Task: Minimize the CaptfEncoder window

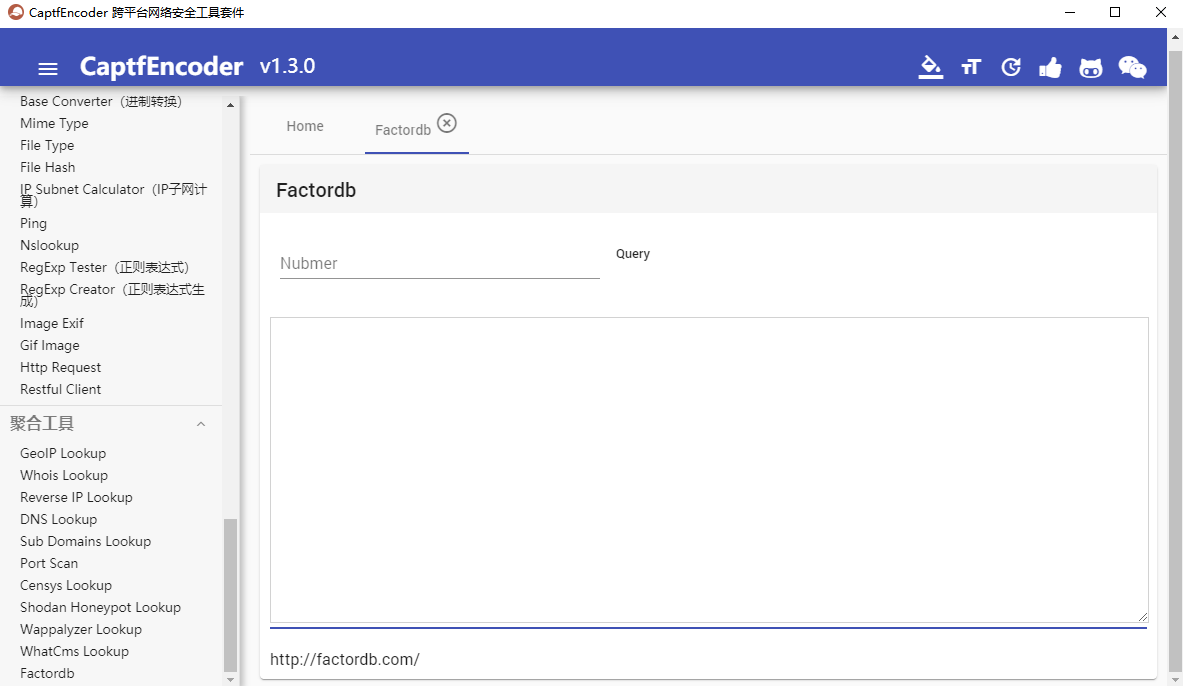Action: (1070, 12)
